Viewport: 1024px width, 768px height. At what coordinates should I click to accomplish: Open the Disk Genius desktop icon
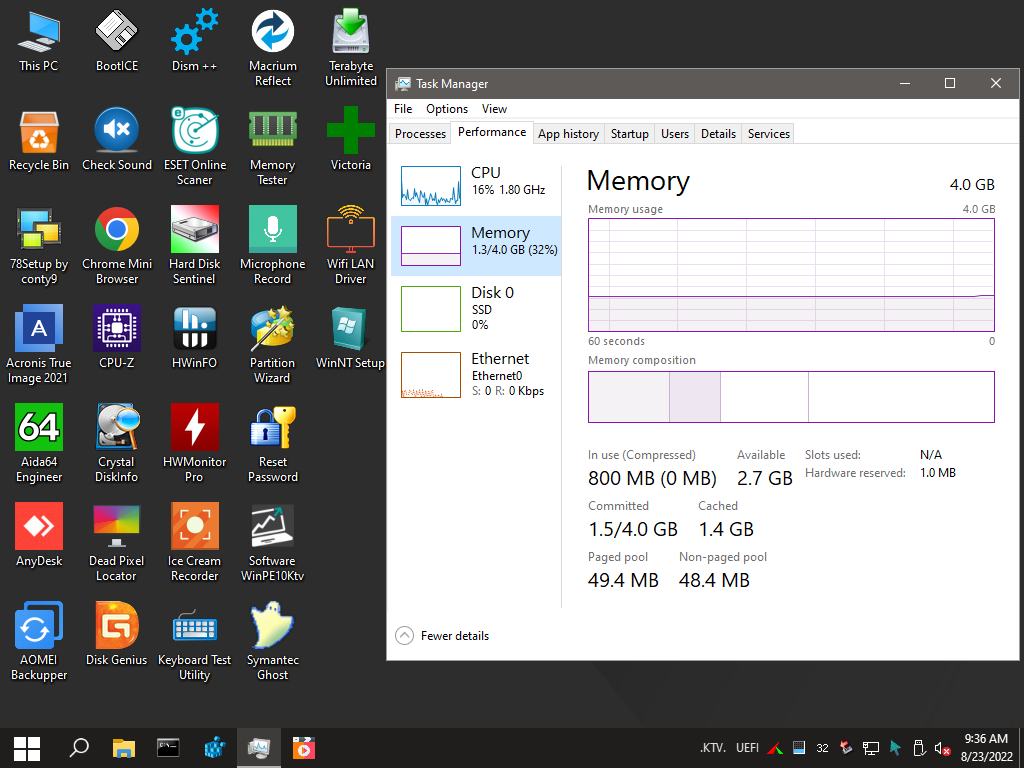[x=116, y=626]
